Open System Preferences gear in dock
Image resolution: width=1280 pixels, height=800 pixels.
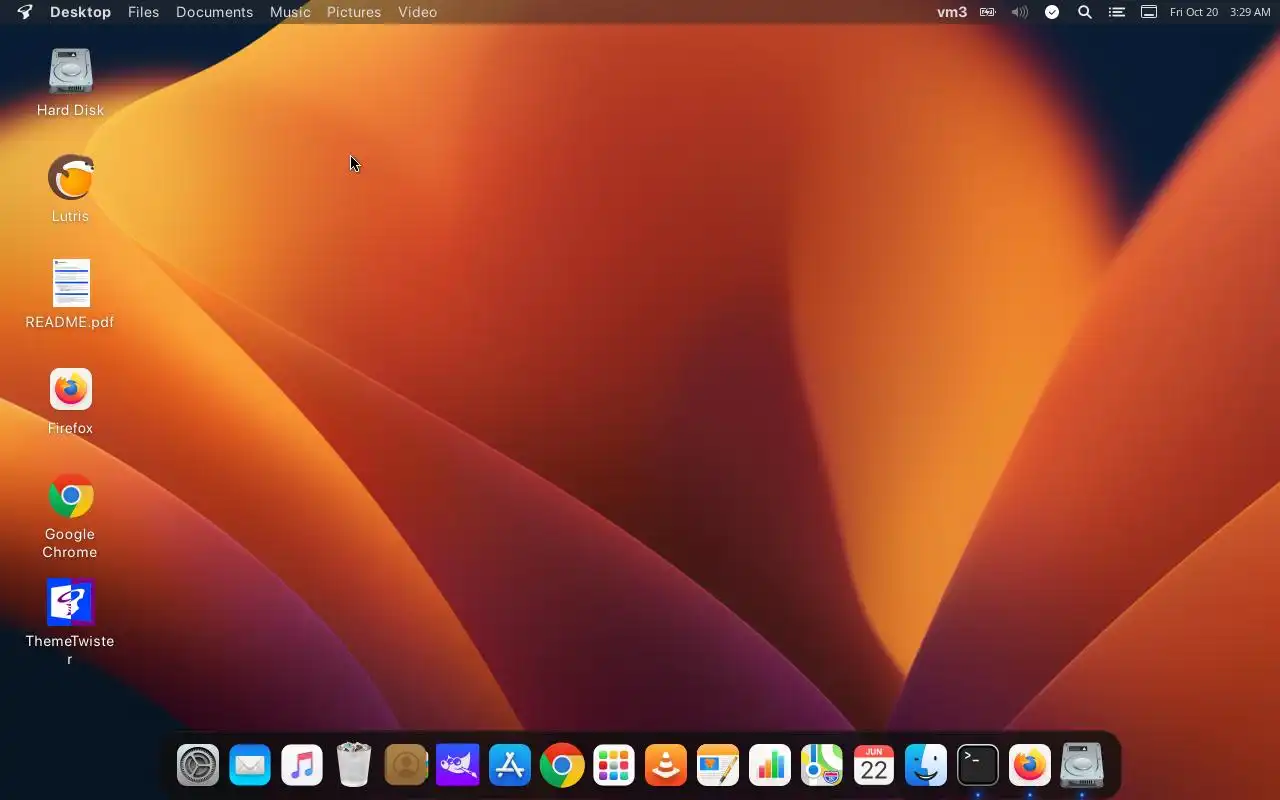(198, 766)
